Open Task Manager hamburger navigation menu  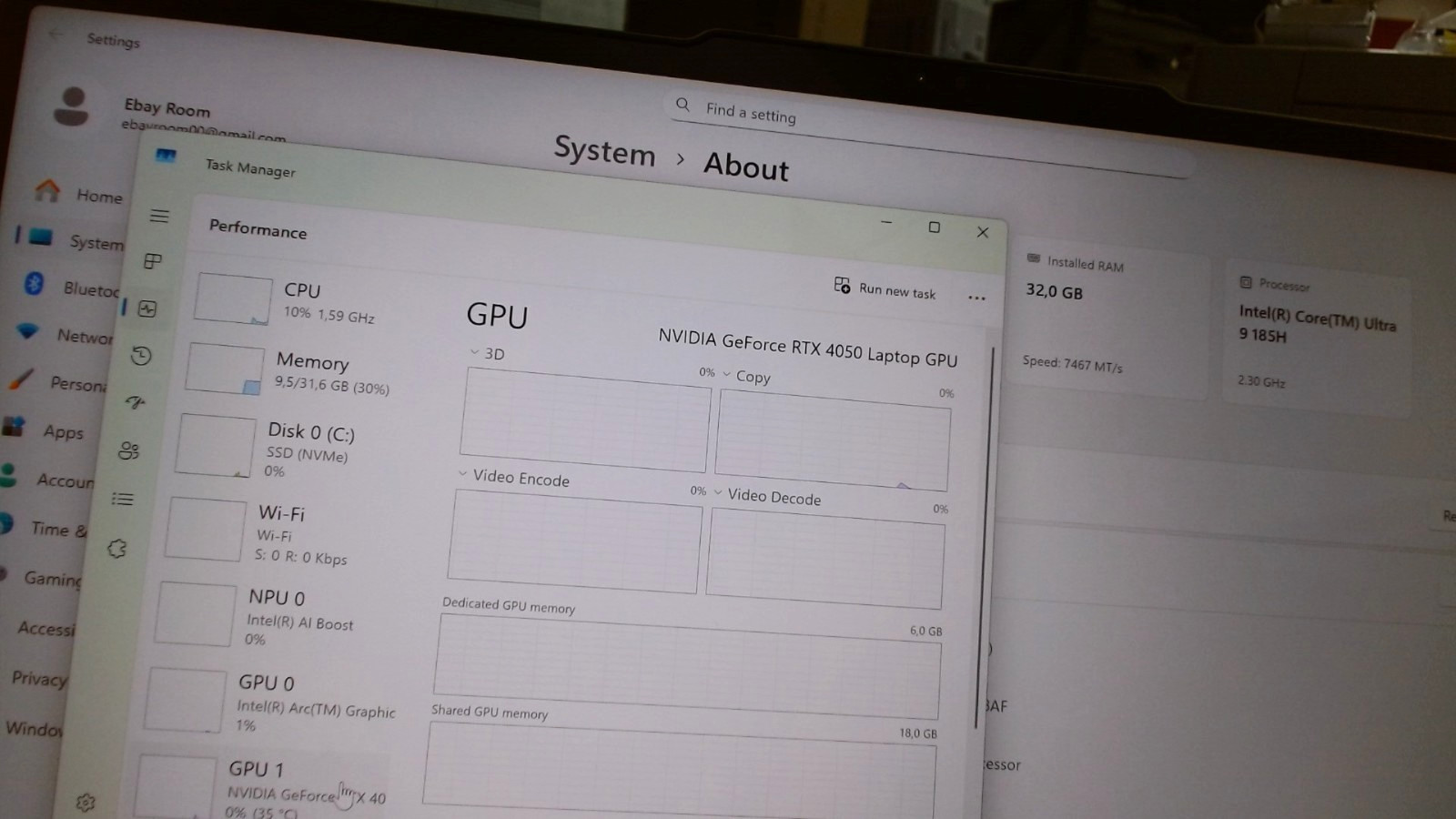click(x=159, y=216)
